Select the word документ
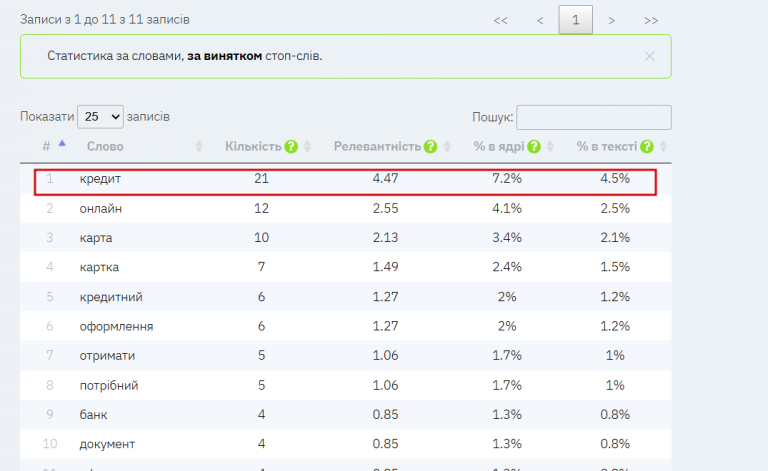This screenshot has height=471, width=768. [107, 444]
